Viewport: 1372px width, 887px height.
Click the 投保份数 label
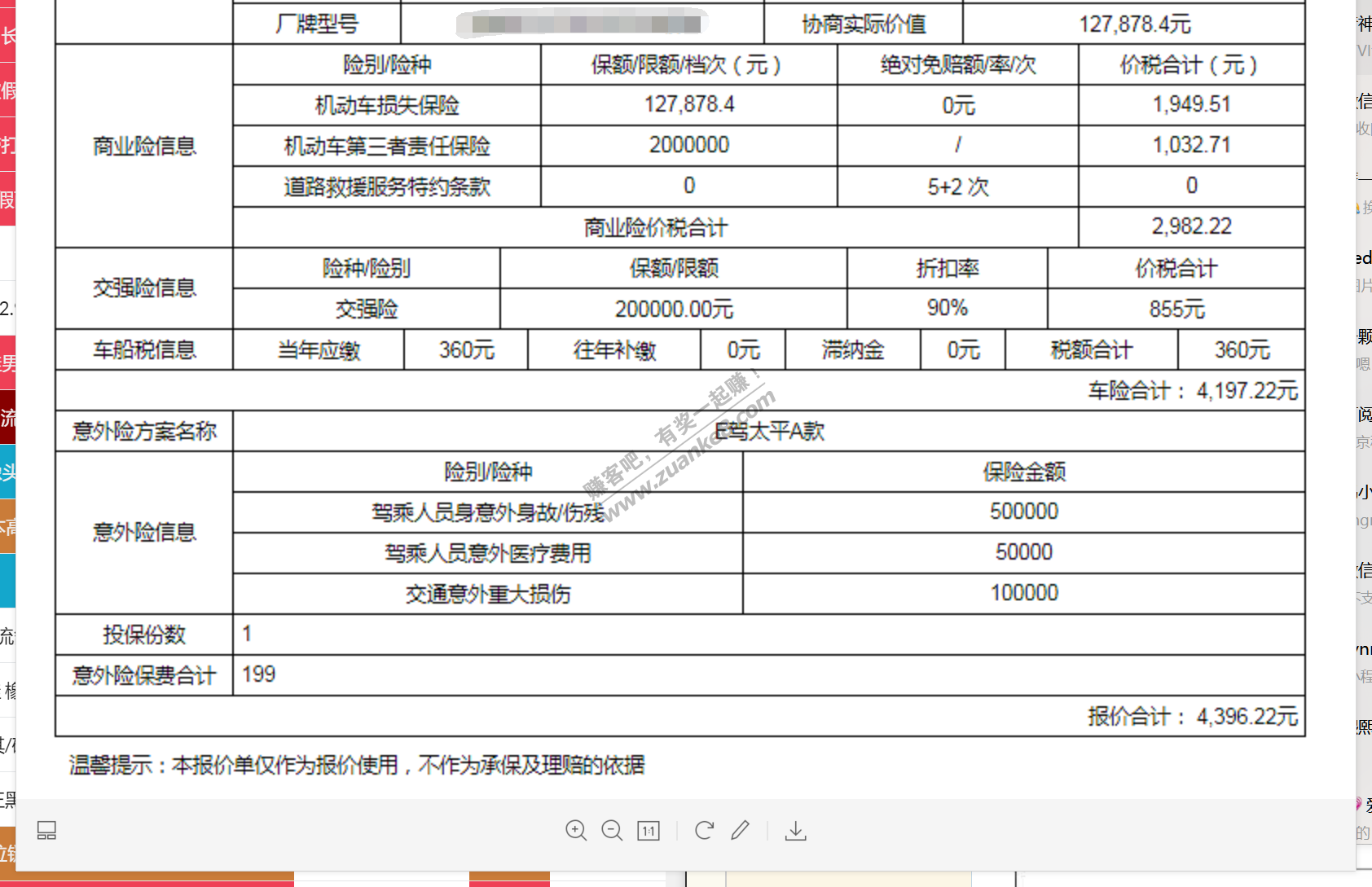[x=144, y=635]
